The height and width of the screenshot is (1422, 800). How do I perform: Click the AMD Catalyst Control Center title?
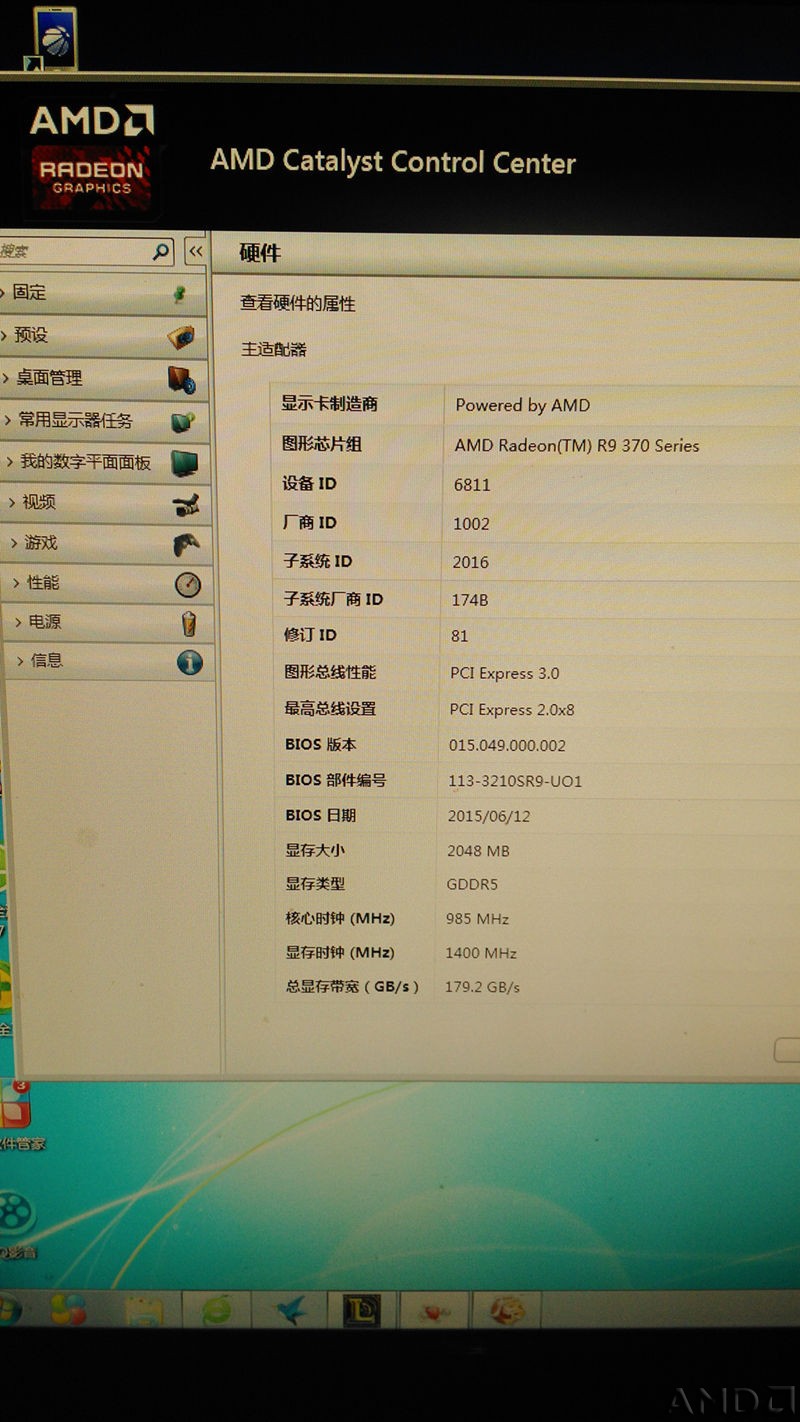[x=393, y=162]
